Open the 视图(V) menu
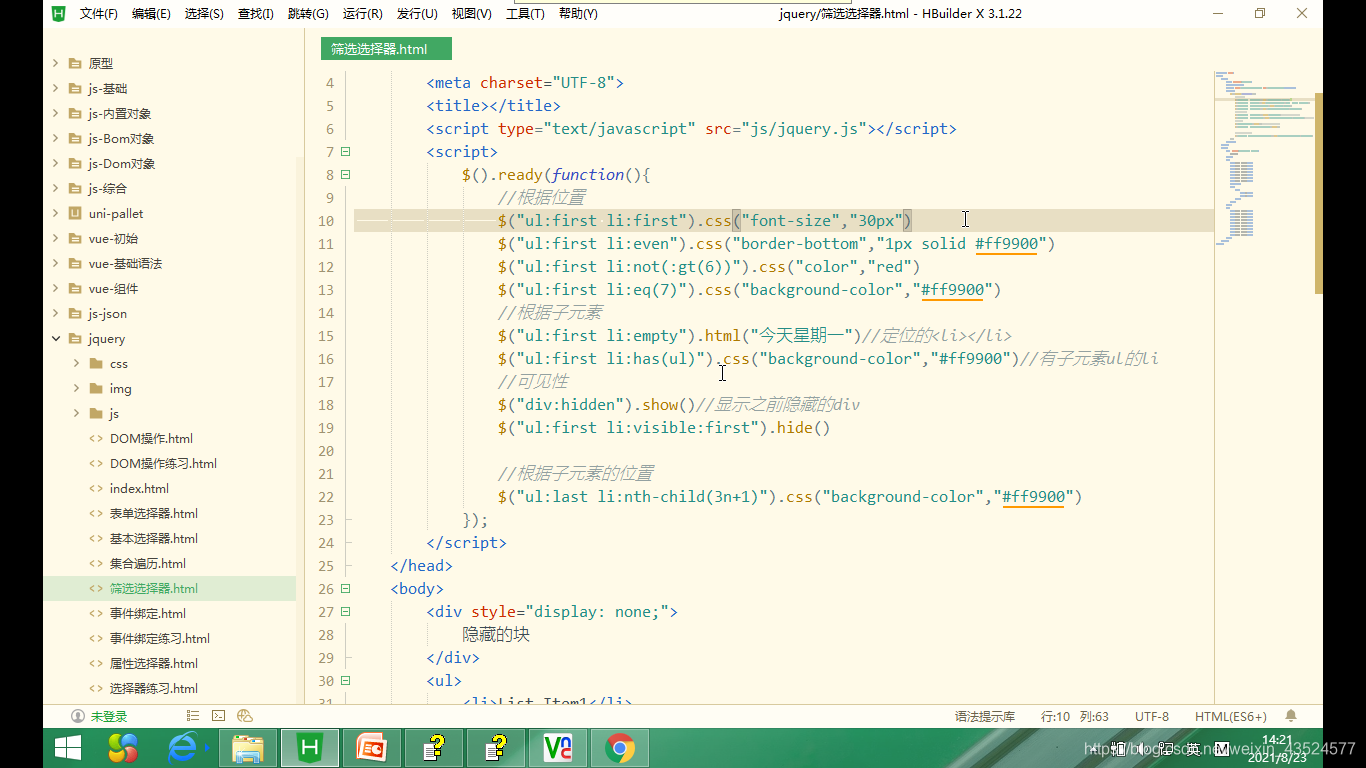 471,14
